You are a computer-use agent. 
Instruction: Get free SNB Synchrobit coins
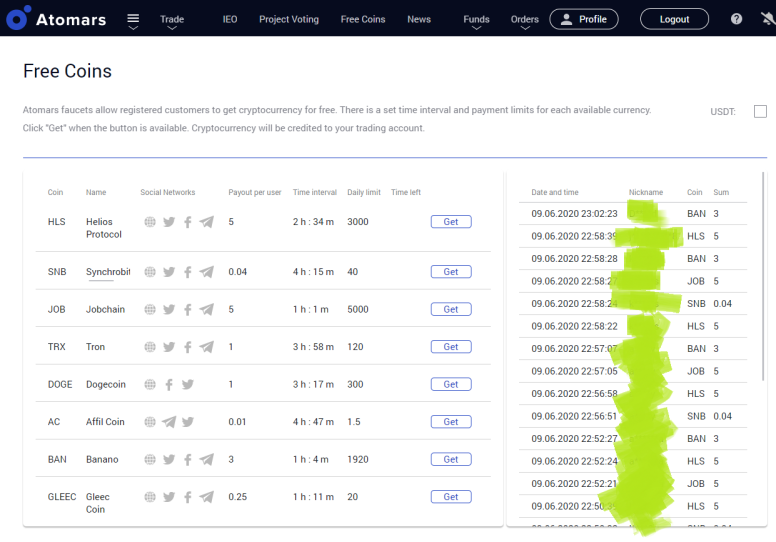(451, 272)
